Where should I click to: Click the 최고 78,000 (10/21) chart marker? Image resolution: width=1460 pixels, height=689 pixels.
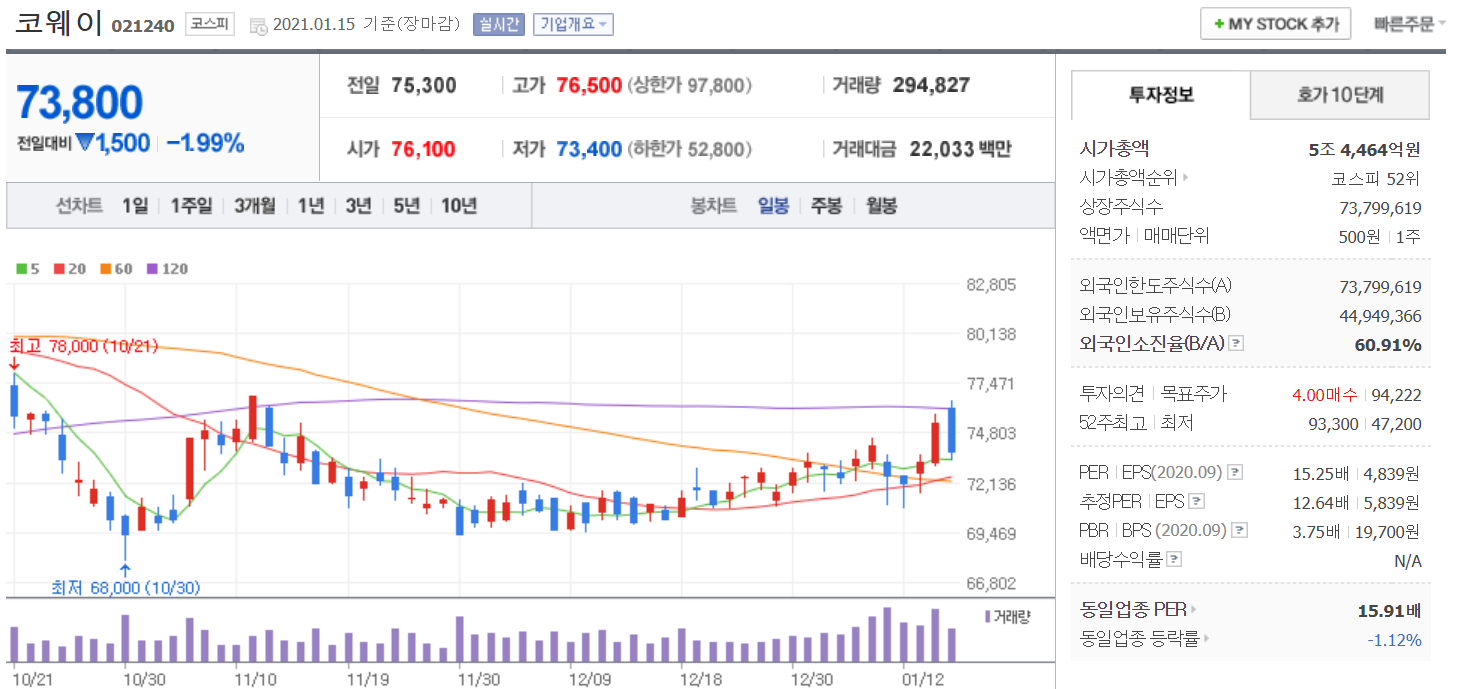pos(84,345)
